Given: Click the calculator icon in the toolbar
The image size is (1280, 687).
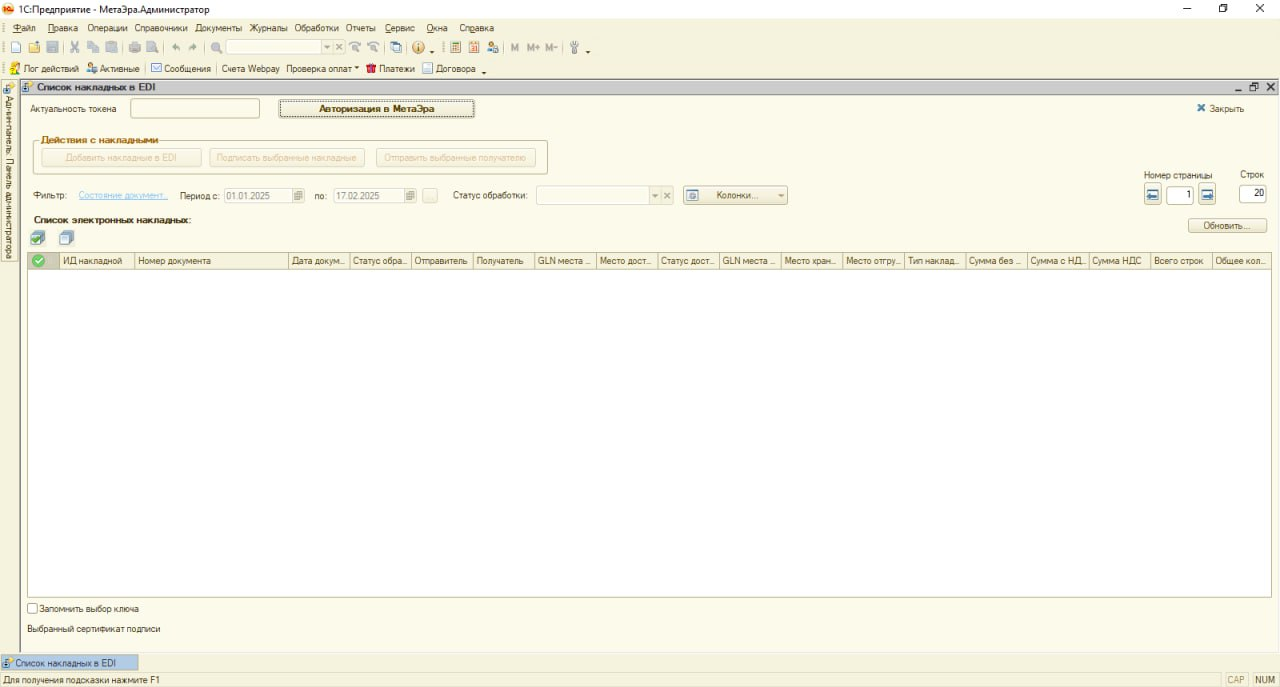Looking at the screenshot, I should 456,47.
